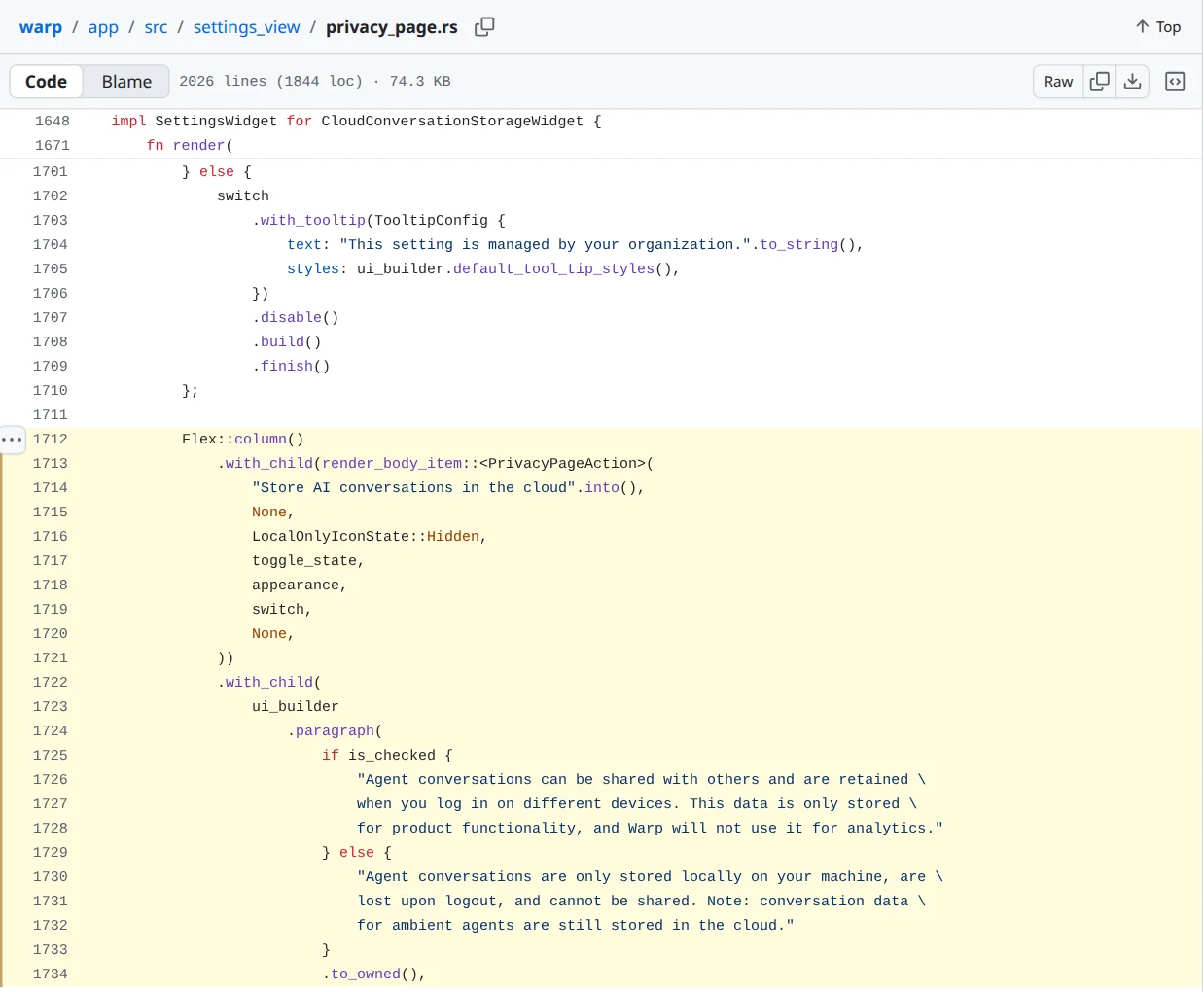The width and height of the screenshot is (1204, 992).
Task: Open the app folder breadcrumb
Action: pos(103,27)
